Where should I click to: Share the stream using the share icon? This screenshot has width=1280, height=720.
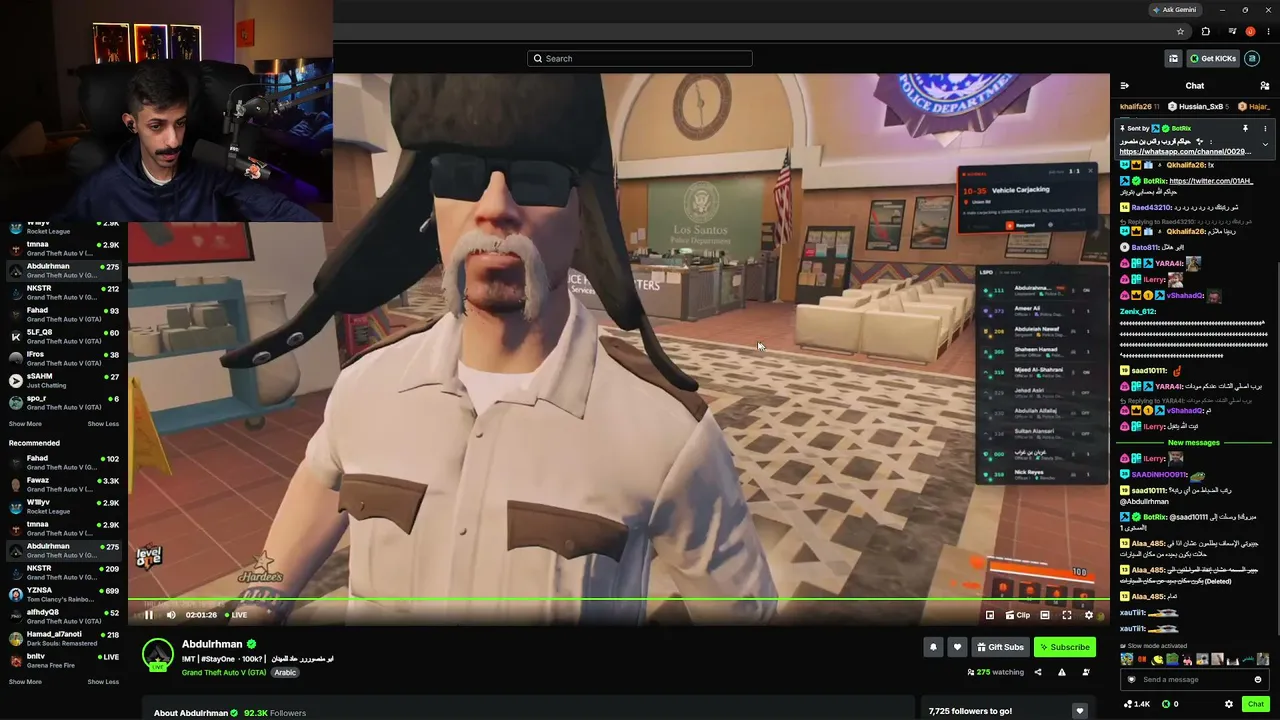[x=1038, y=672]
